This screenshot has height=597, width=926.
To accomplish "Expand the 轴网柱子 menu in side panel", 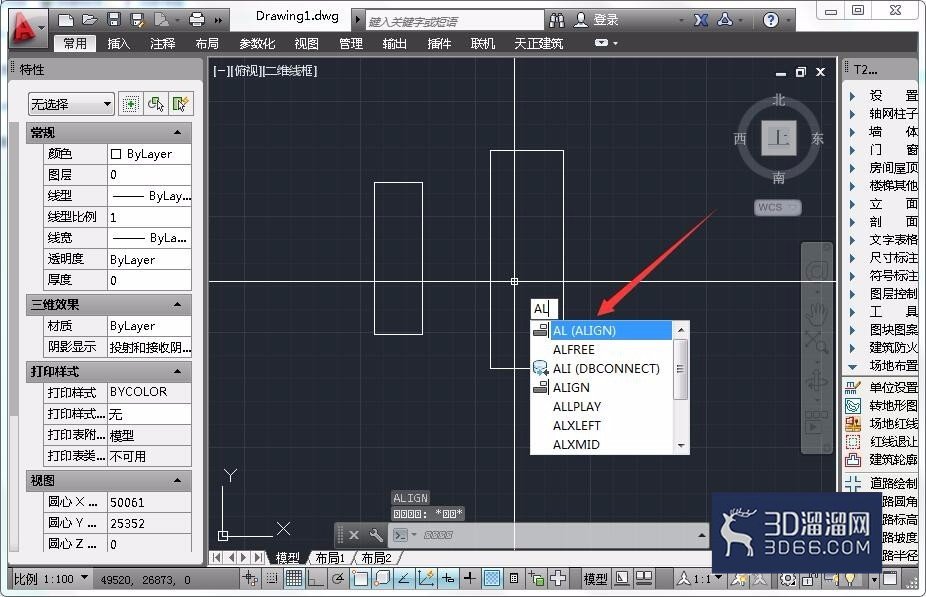I will coord(883,114).
